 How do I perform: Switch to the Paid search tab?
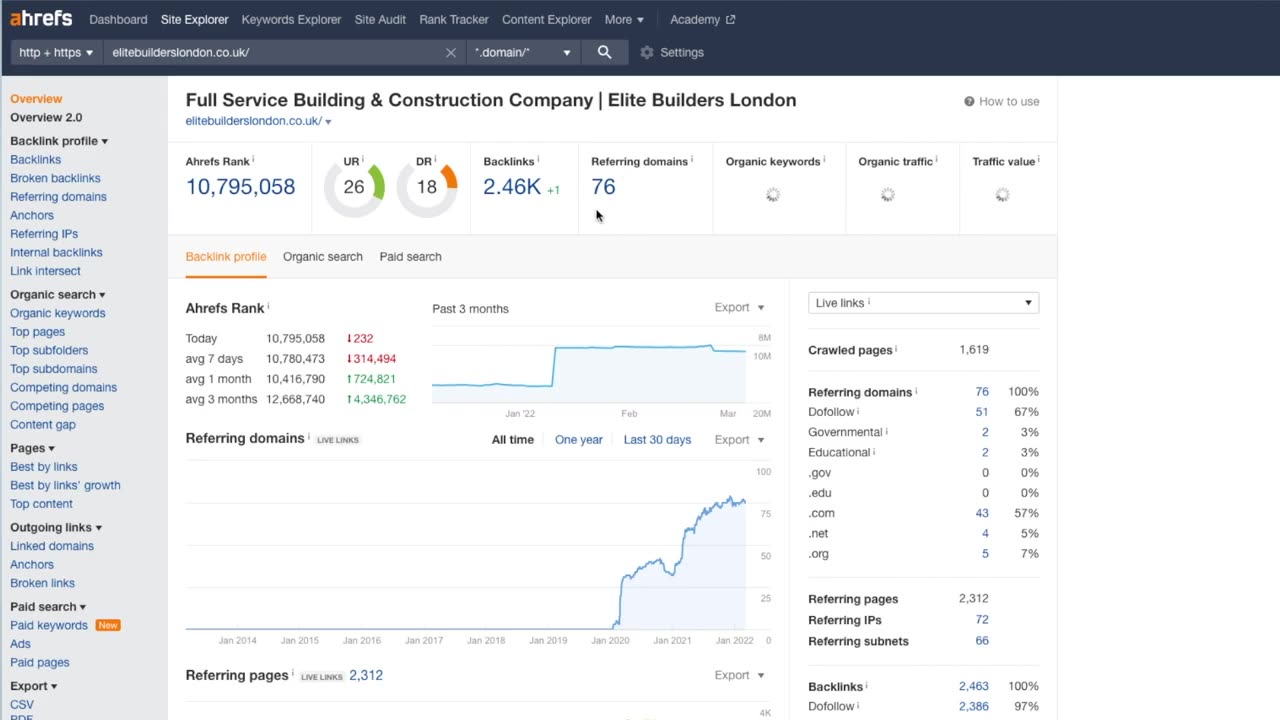(410, 257)
